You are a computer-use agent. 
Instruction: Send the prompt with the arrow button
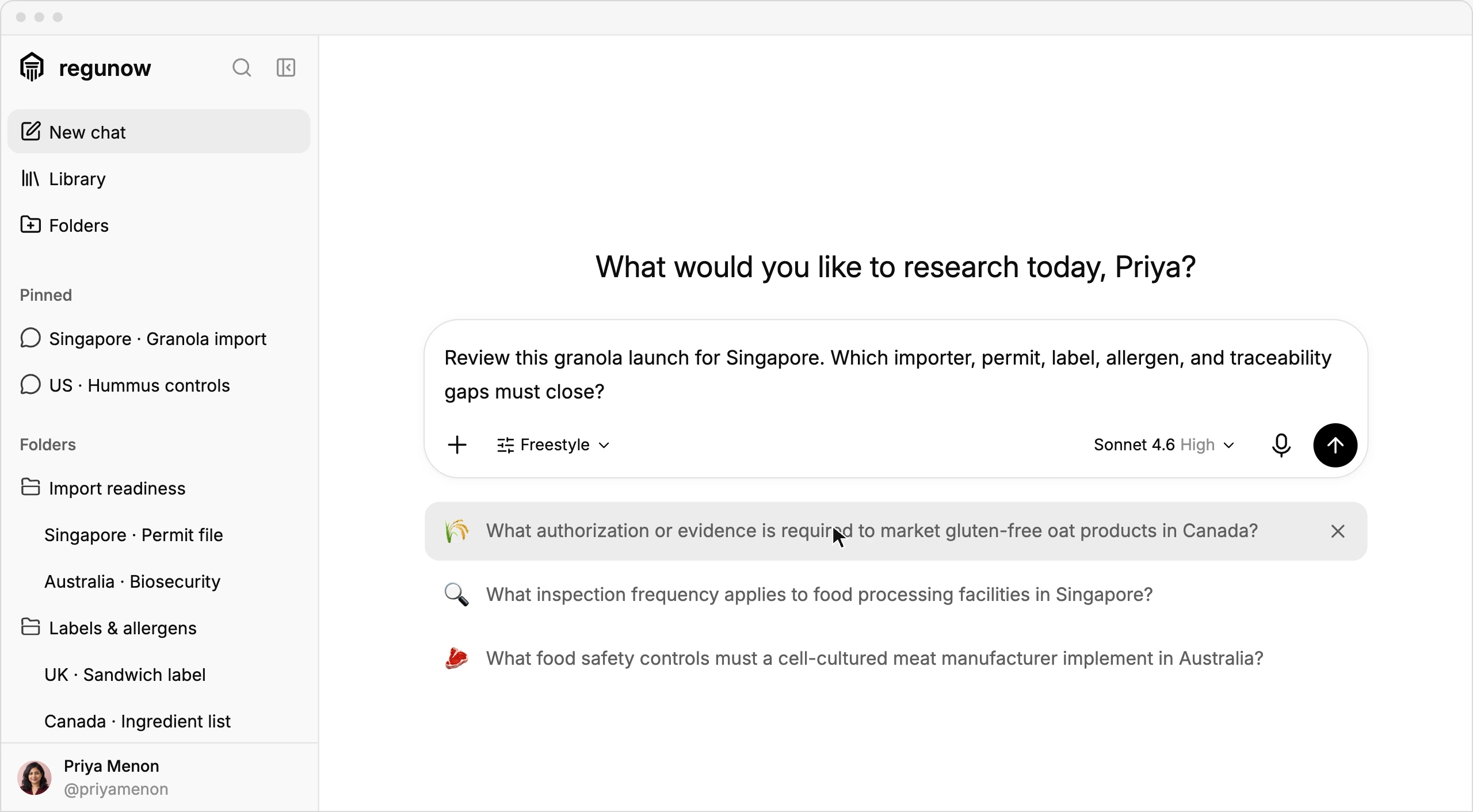(1335, 445)
